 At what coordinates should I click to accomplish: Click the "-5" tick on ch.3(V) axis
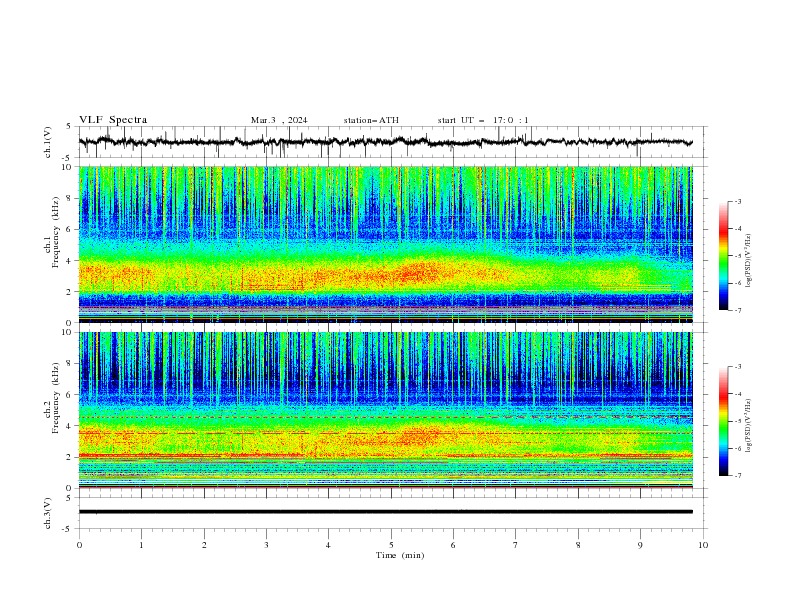click(x=67, y=529)
